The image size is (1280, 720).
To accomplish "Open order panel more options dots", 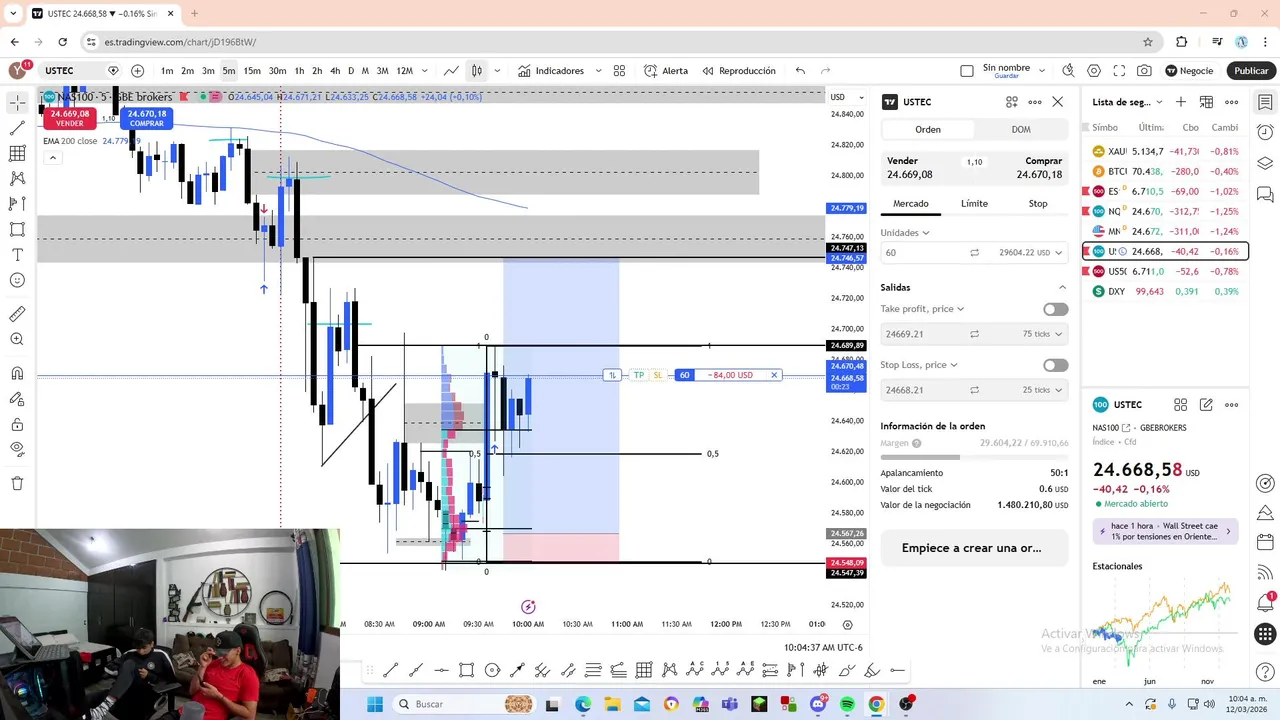I will (1035, 102).
